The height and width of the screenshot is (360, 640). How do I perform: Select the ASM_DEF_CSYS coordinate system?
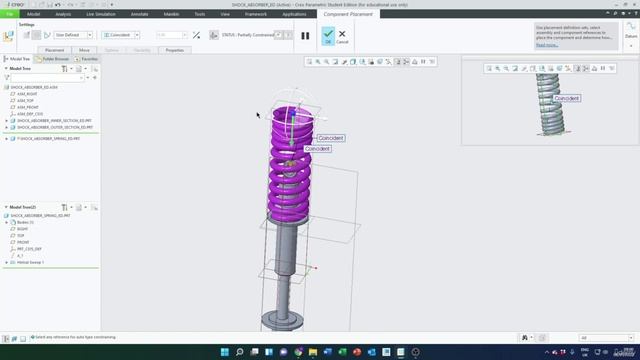click(29, 114)
